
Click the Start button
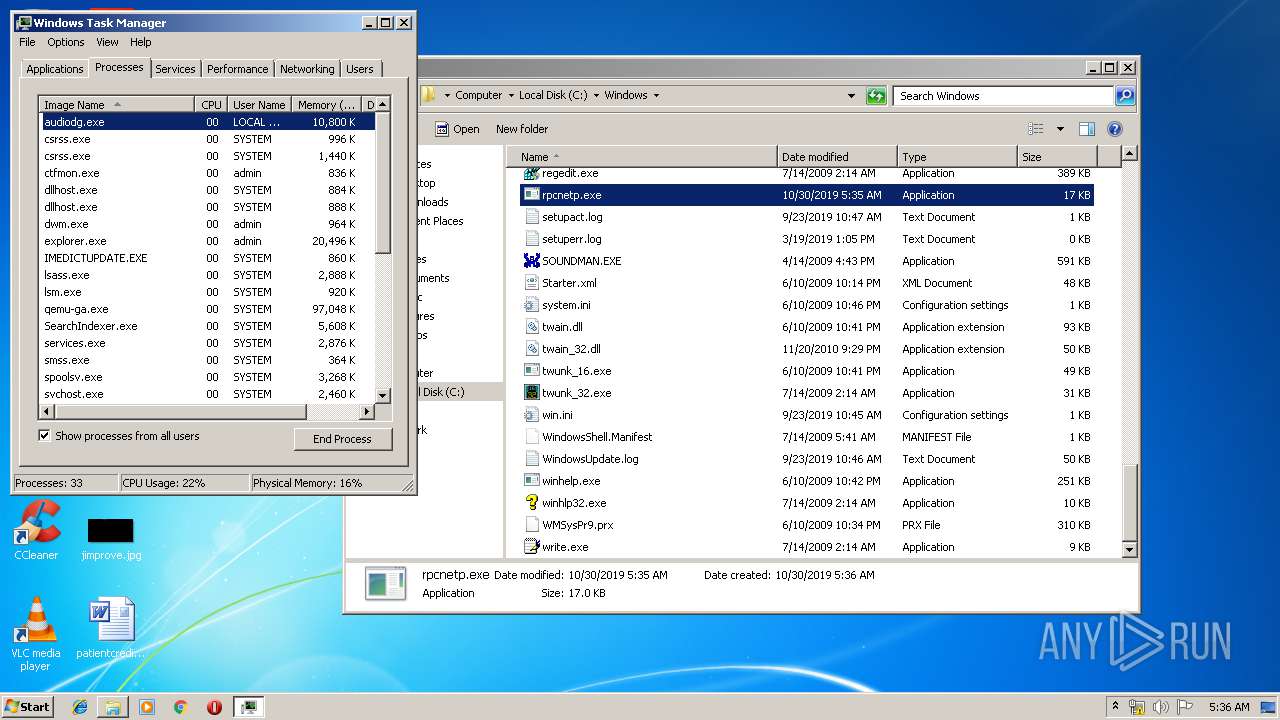point(28,706)
